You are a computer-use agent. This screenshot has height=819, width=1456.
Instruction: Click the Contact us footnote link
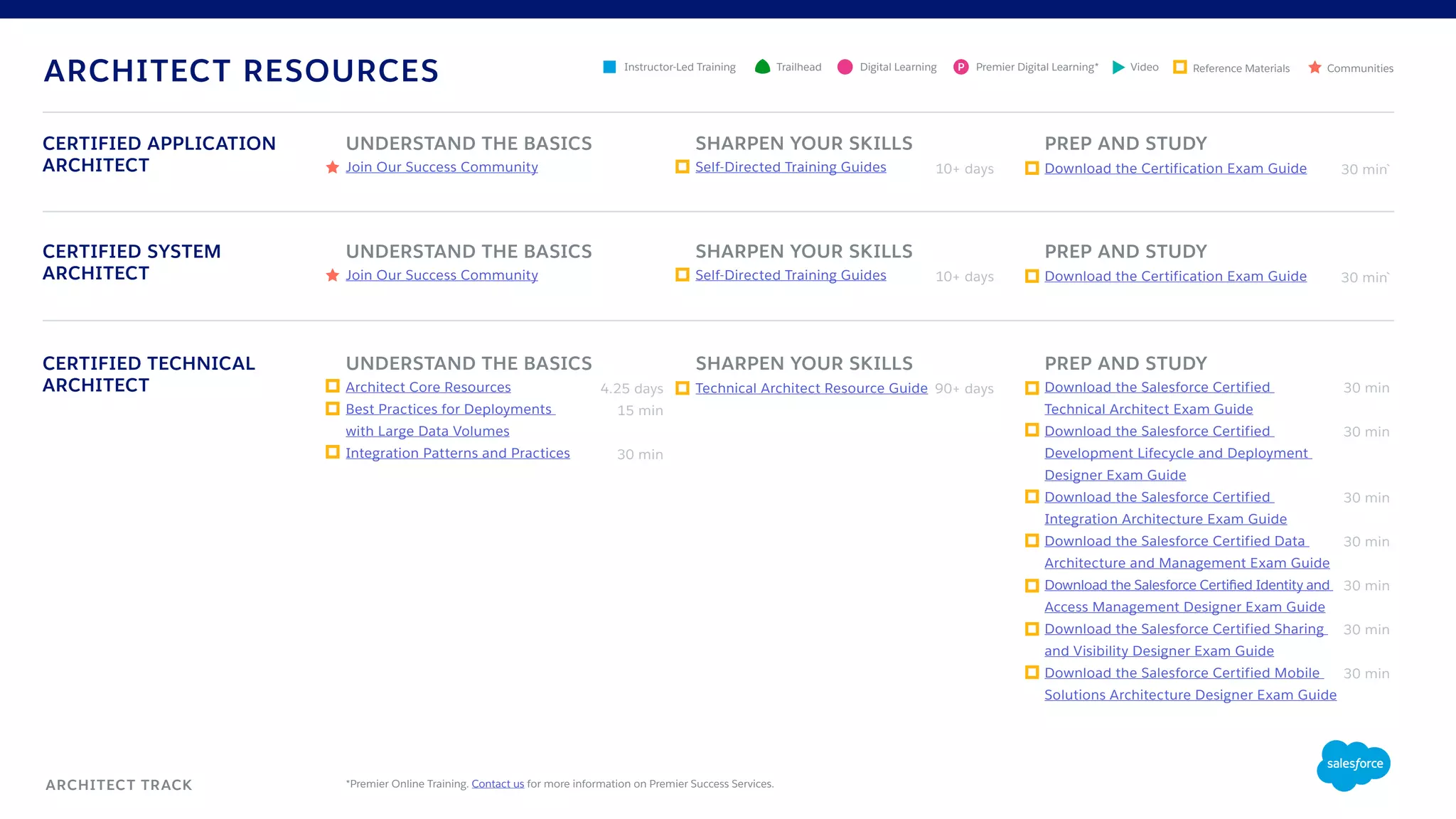(x=498, y=783)
